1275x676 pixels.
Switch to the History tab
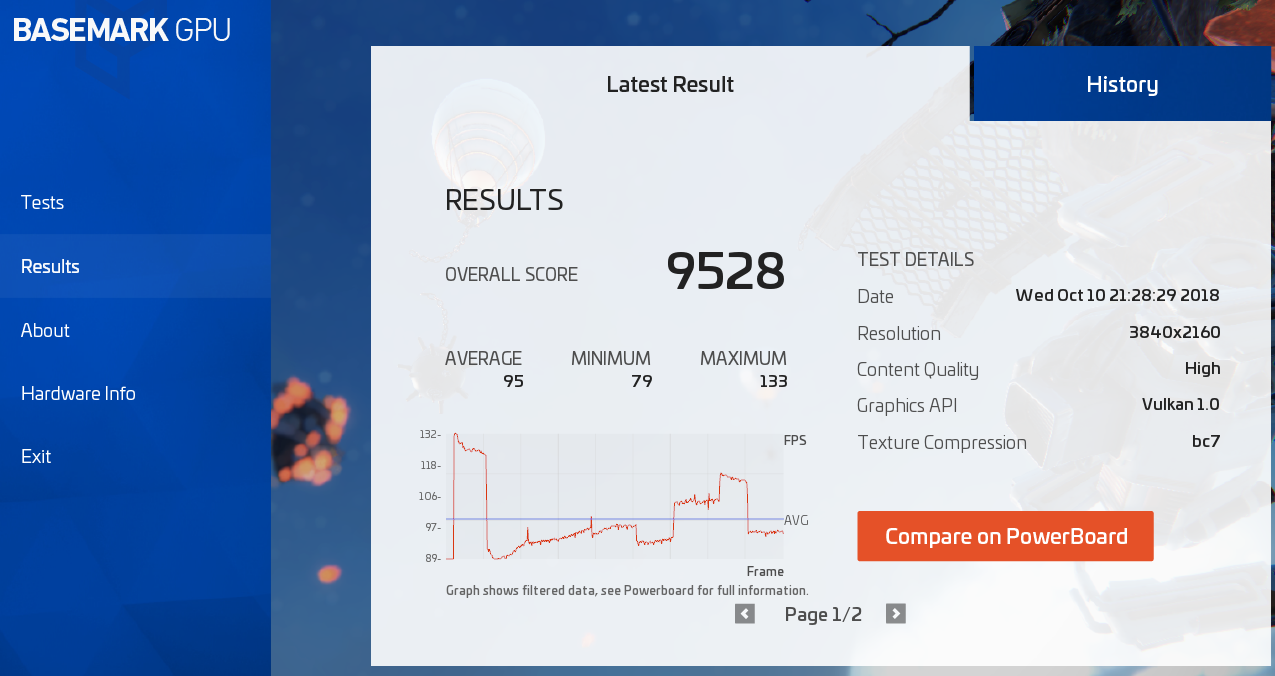1122,84
